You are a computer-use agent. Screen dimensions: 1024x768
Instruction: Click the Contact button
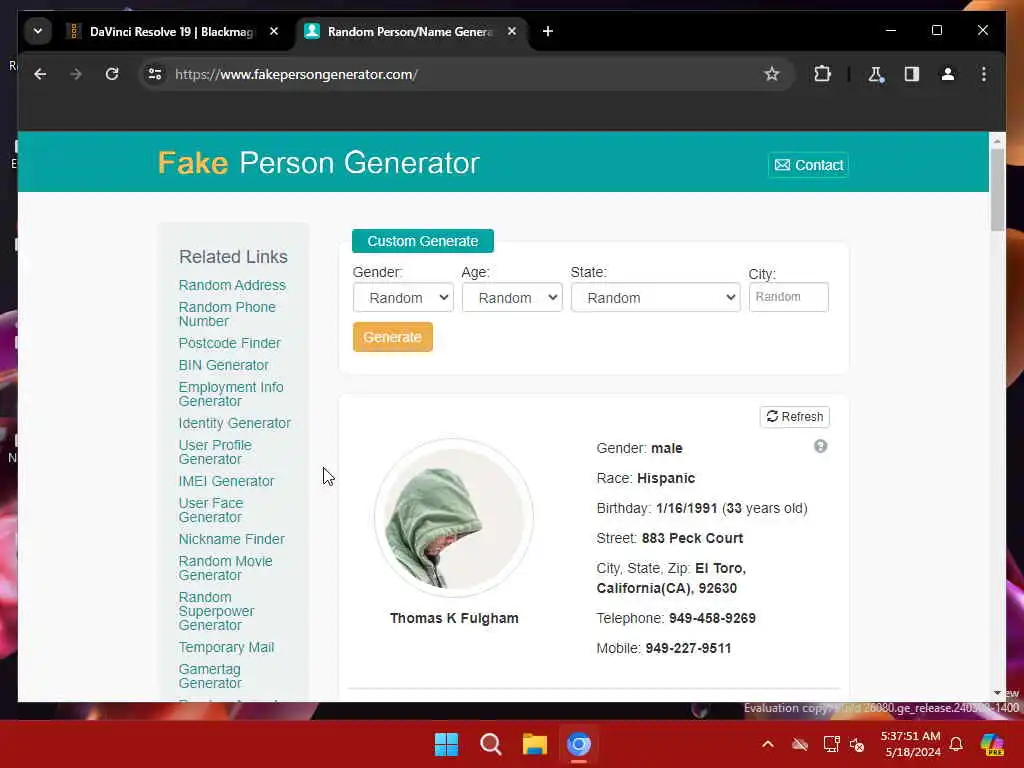click(x=808, y=165)
